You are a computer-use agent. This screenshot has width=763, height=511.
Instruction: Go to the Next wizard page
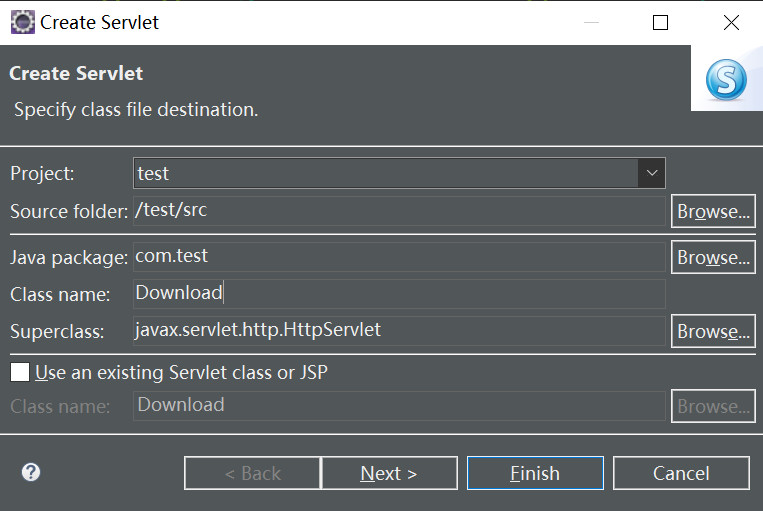(x=389, y=473)
